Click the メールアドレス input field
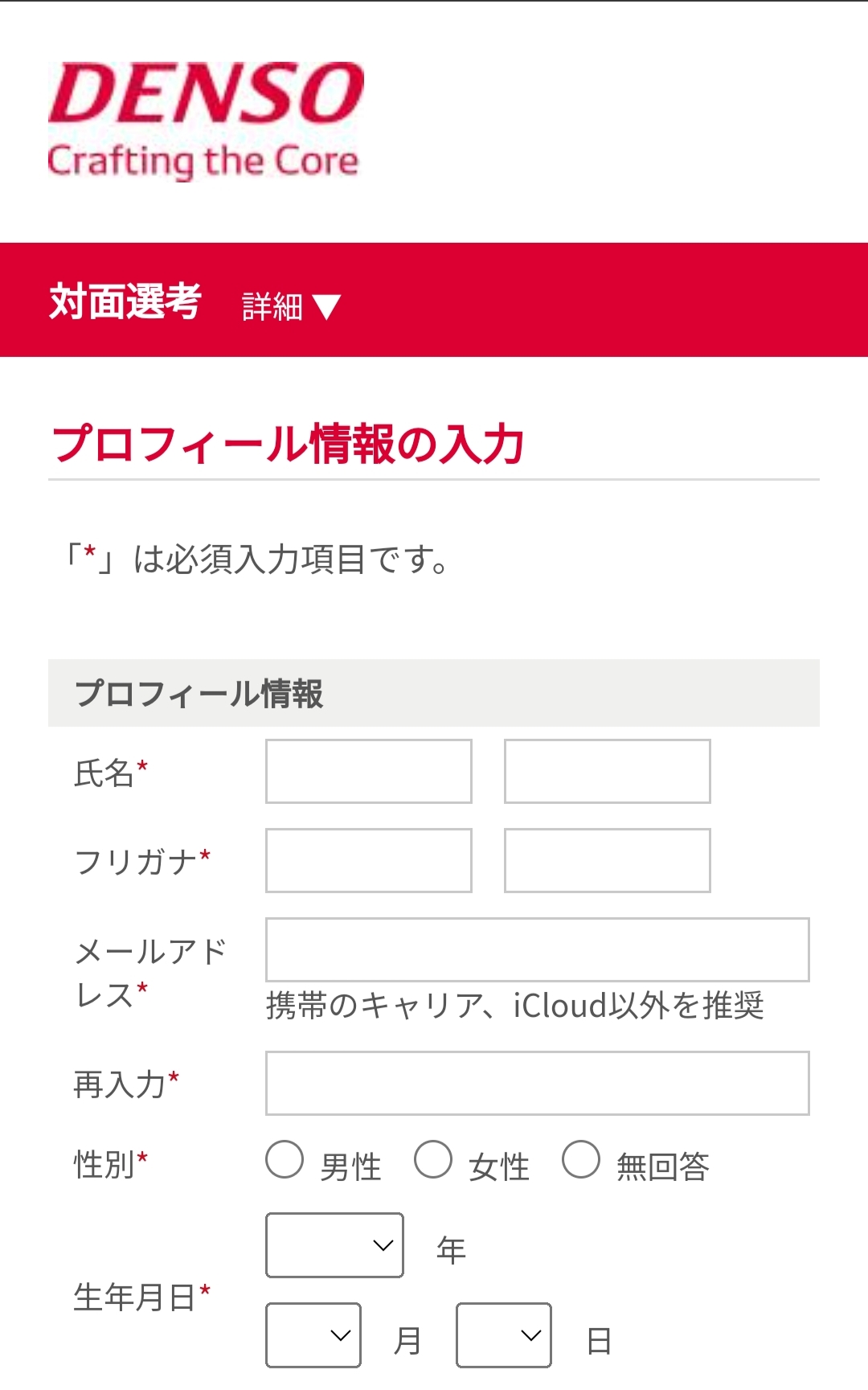Screen dimensions: 868x1390 click(x=538, y=949)
